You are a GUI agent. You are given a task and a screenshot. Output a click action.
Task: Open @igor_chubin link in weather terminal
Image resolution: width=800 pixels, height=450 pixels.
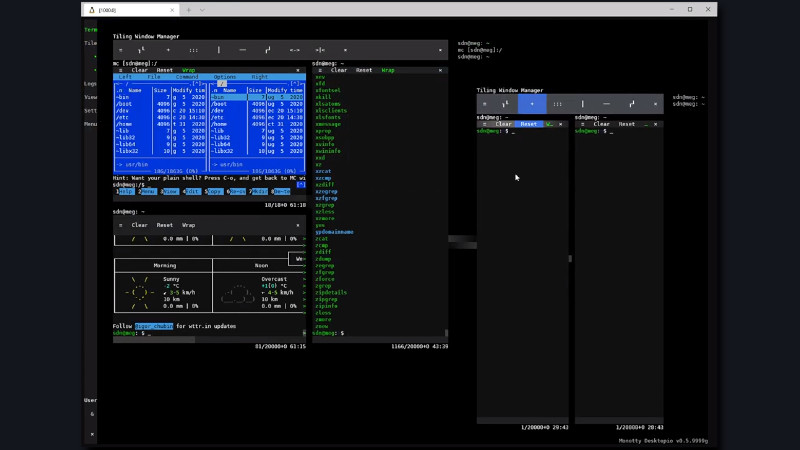click(x=154, y=326)
